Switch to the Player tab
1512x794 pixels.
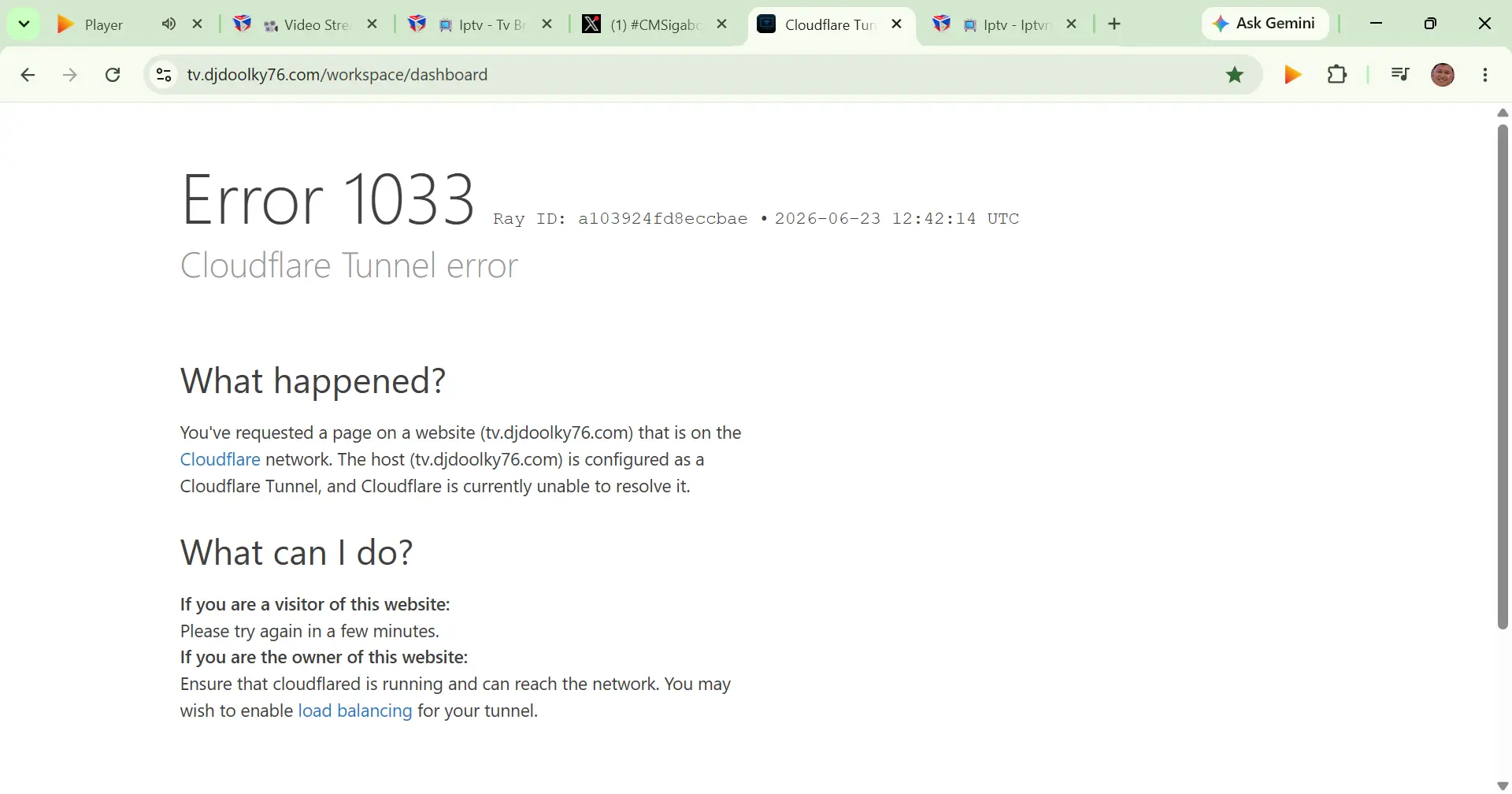tap(102, 24)
